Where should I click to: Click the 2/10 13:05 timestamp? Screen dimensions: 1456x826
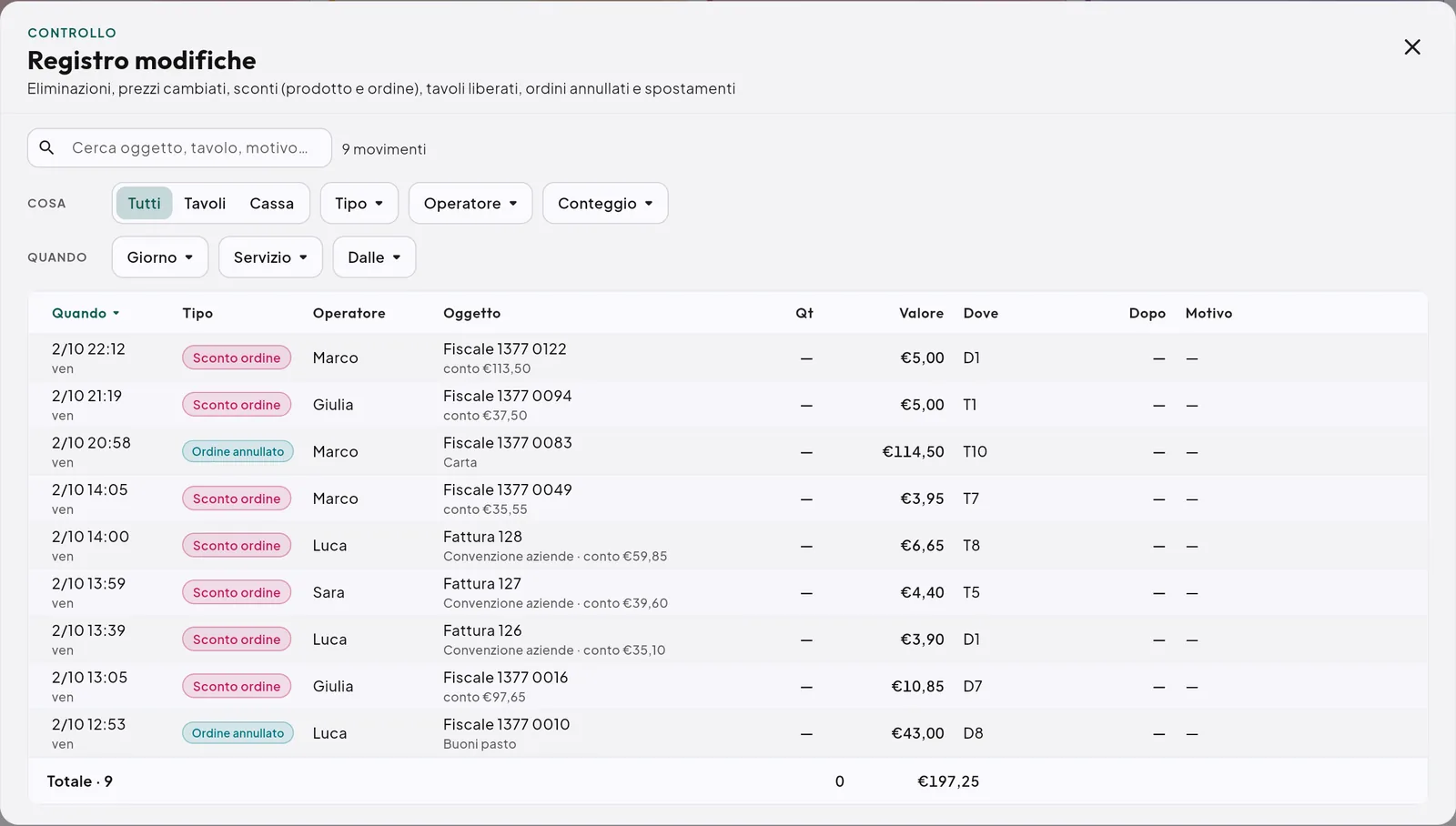click(89, 678)
